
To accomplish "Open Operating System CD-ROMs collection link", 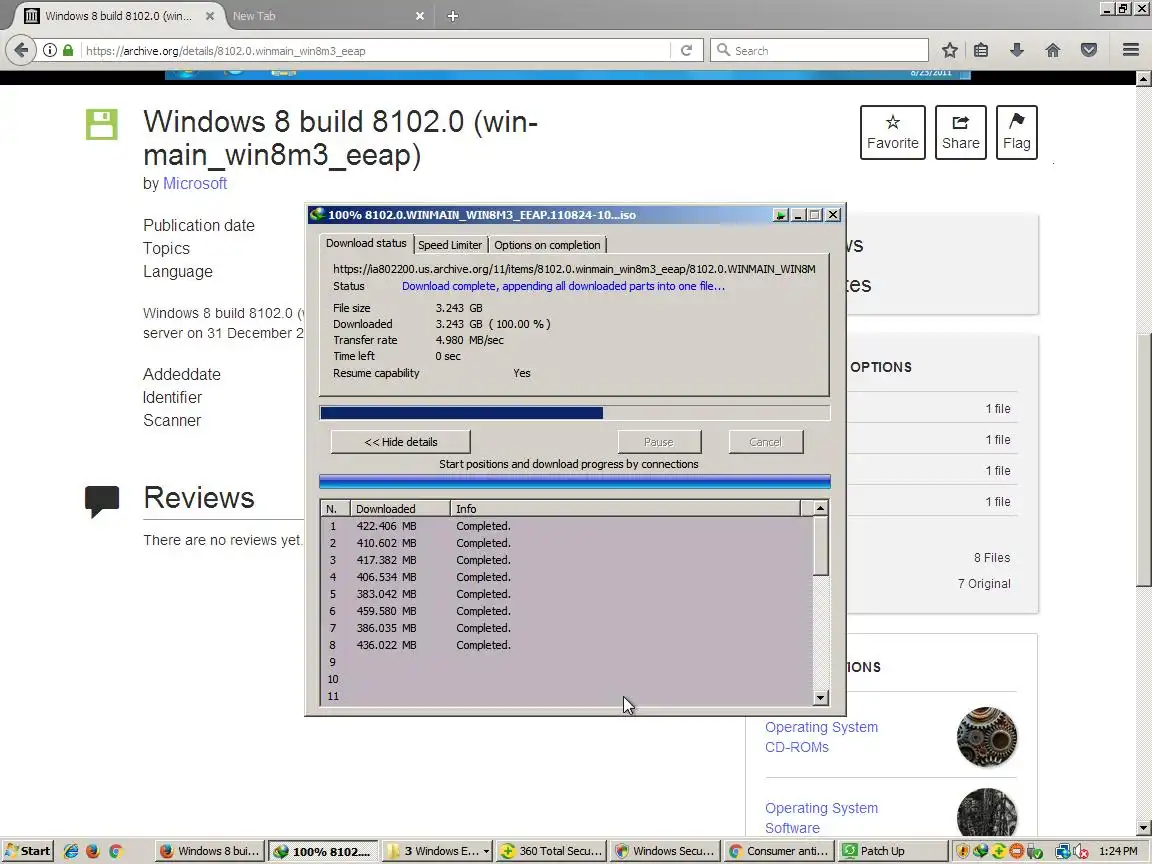I will [x=821, y=737].
